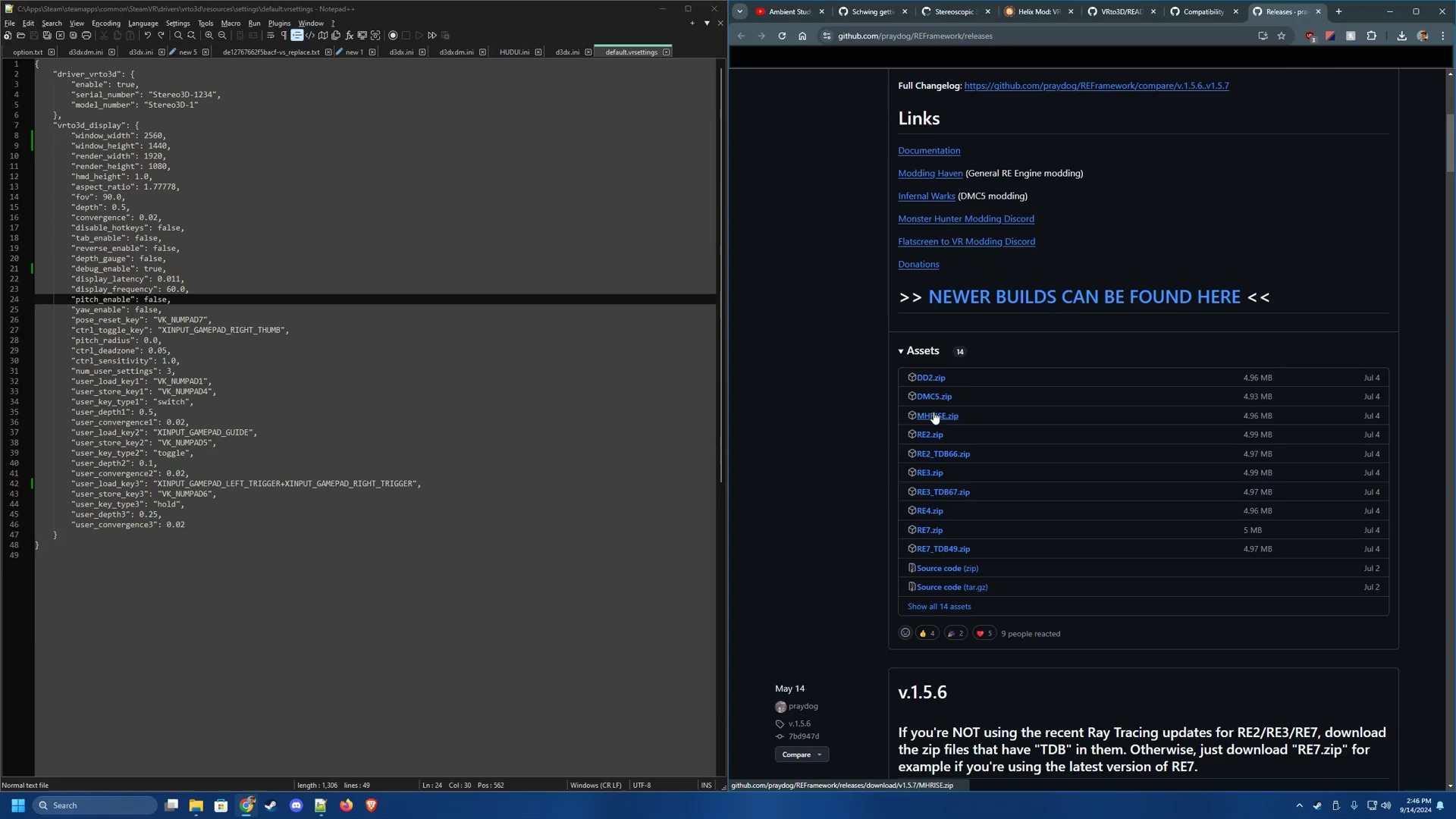
Task: Download the RE7_TDB49.zip asset
Action: pyautogui.click(x=943, y=549)
